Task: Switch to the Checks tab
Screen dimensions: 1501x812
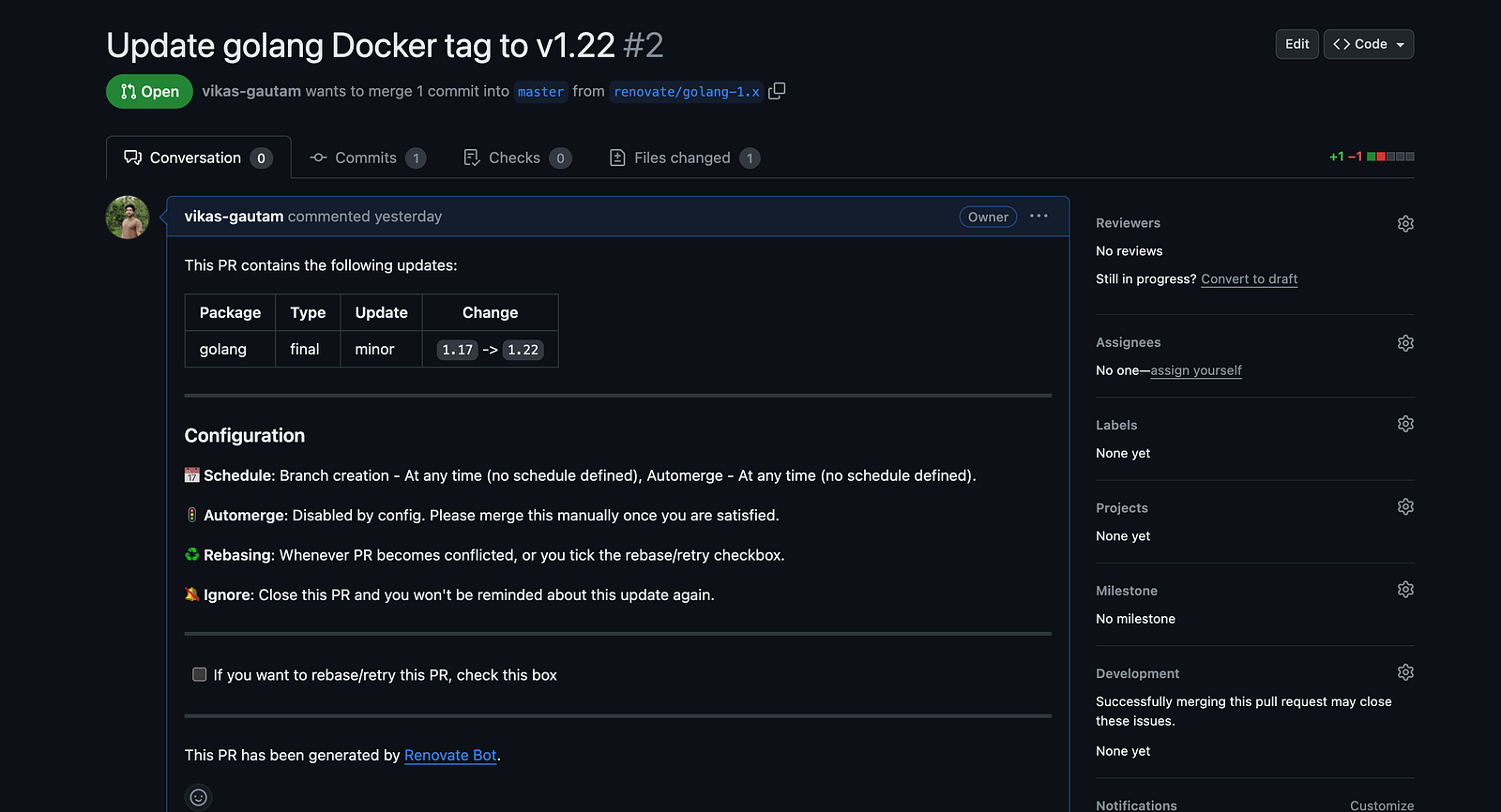Action: (517, 158)
